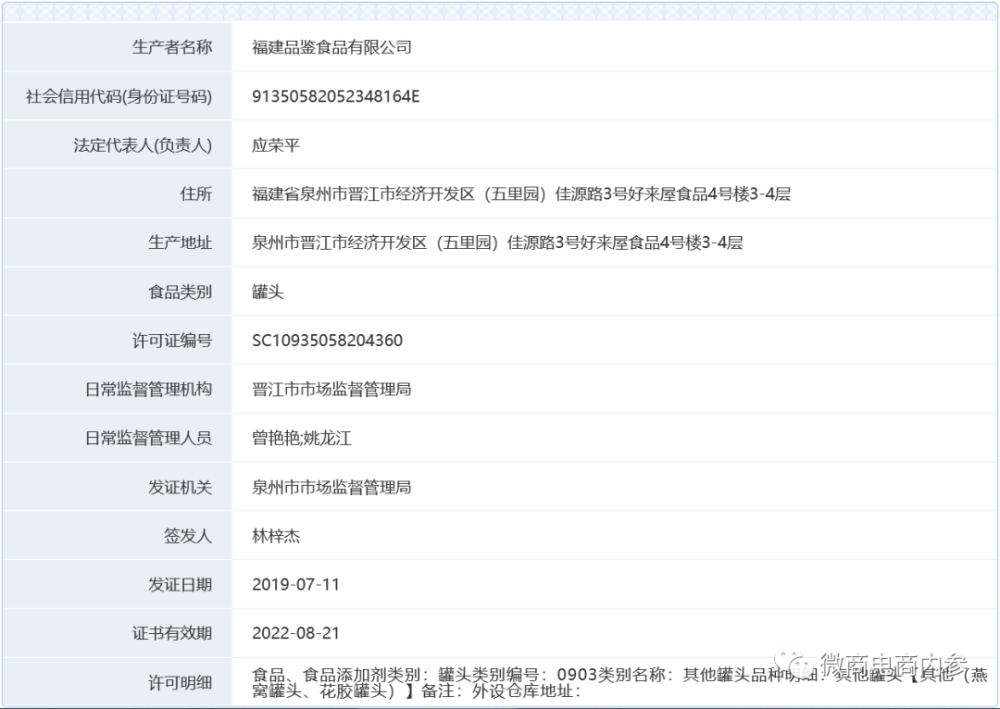Viewport: 1000px width, 709px height.
Task: Click the food category value 罐头
Action: pos(268,292)
